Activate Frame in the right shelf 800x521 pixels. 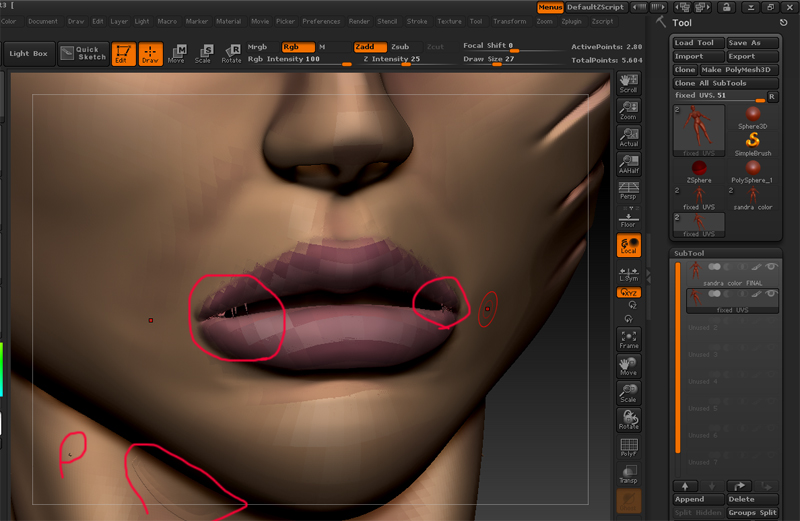point(628,337)
